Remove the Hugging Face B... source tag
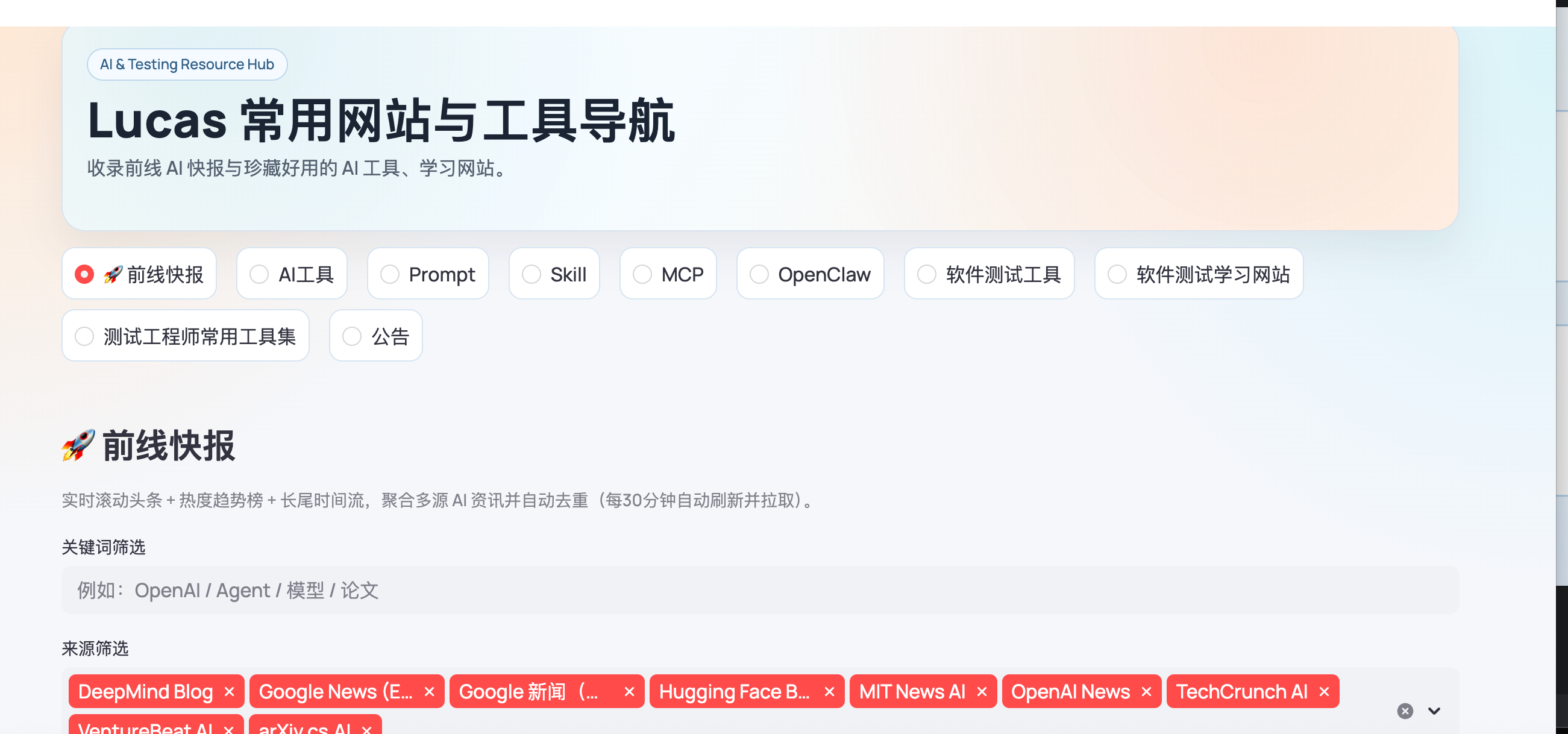 click(x=829, y=692)
